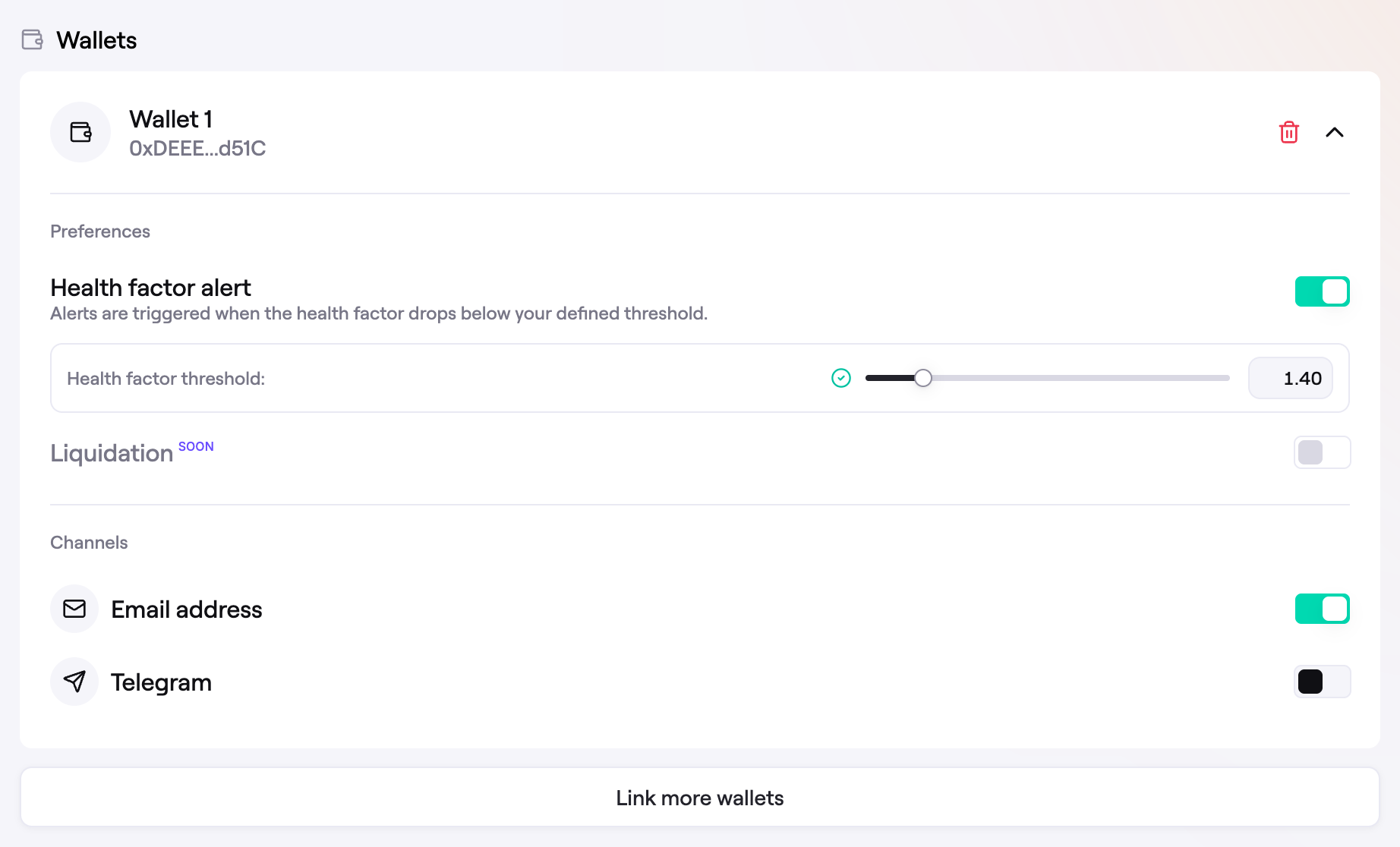This screenshot has width=1400, height=847.
Task: Click the 1.40 threshold value field
Action: [x=1290, y=378]
